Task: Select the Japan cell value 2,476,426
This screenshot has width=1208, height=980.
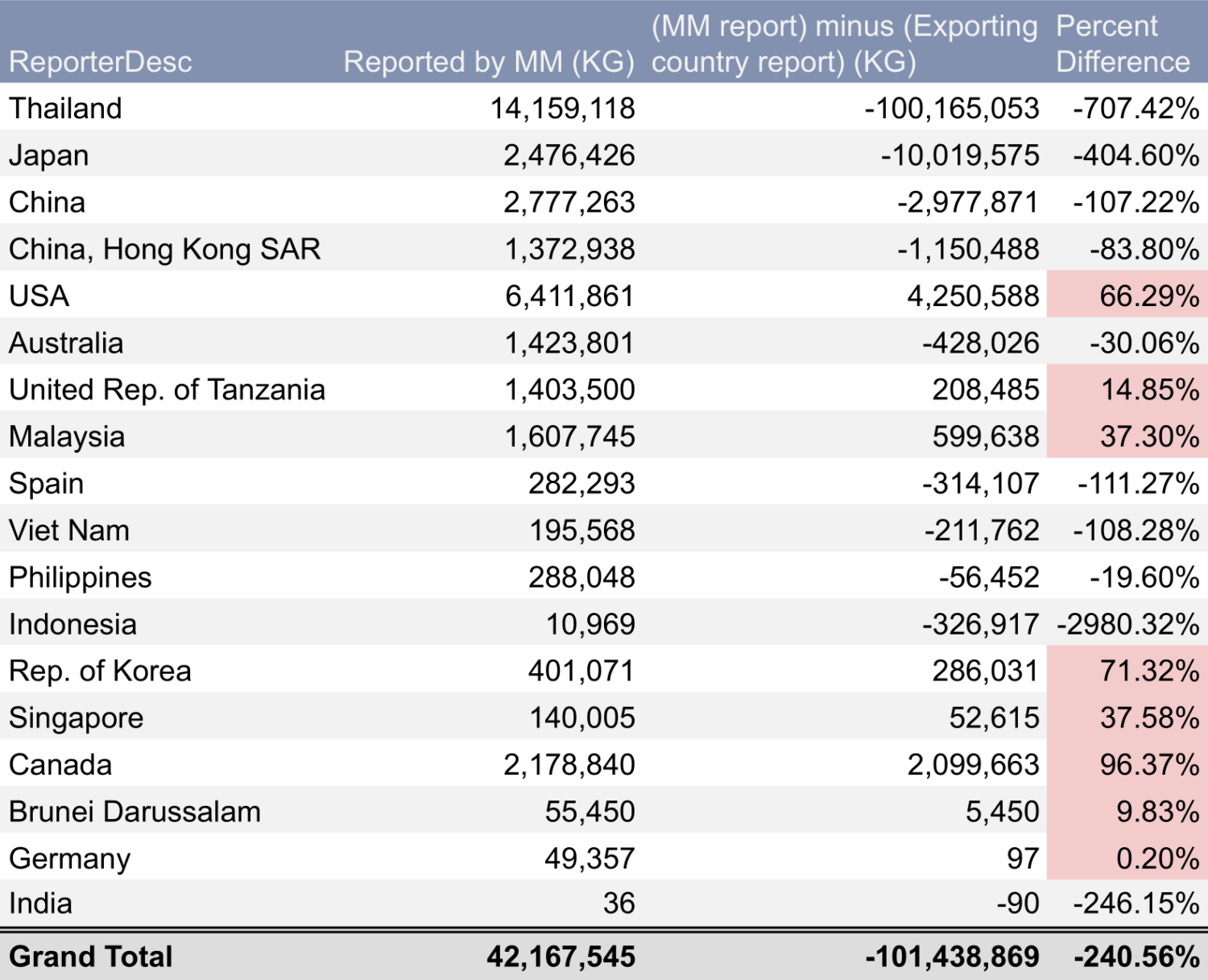Action: tap(569, 155)
